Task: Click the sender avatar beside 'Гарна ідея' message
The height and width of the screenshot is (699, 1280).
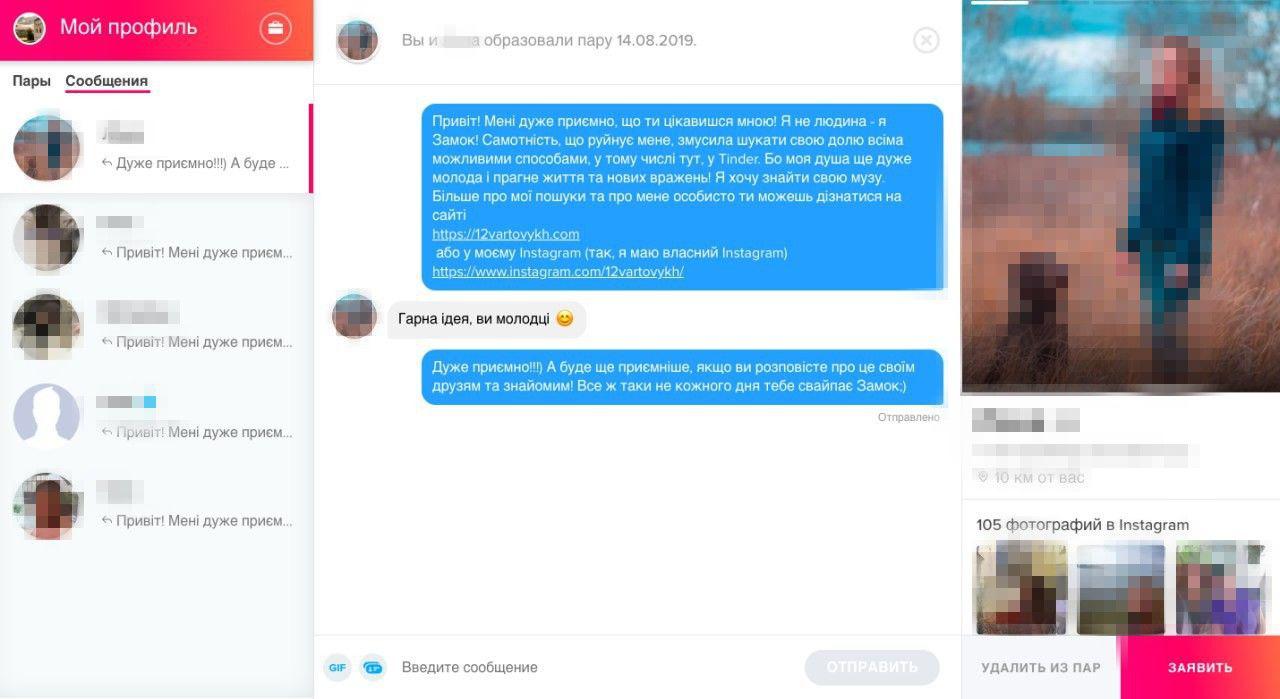Action: tap(354, 317)
